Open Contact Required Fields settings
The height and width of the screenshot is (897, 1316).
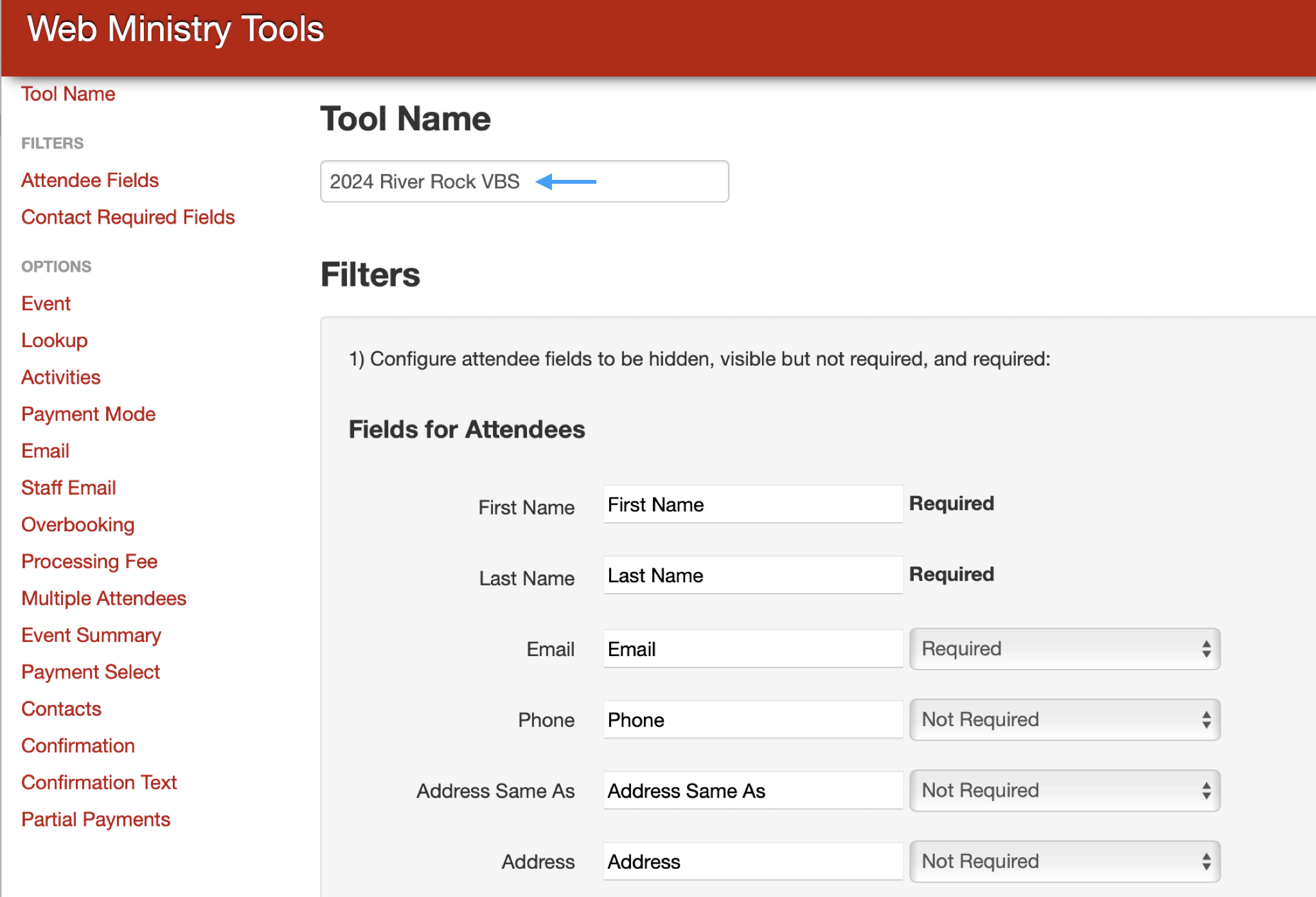point(128,217)
